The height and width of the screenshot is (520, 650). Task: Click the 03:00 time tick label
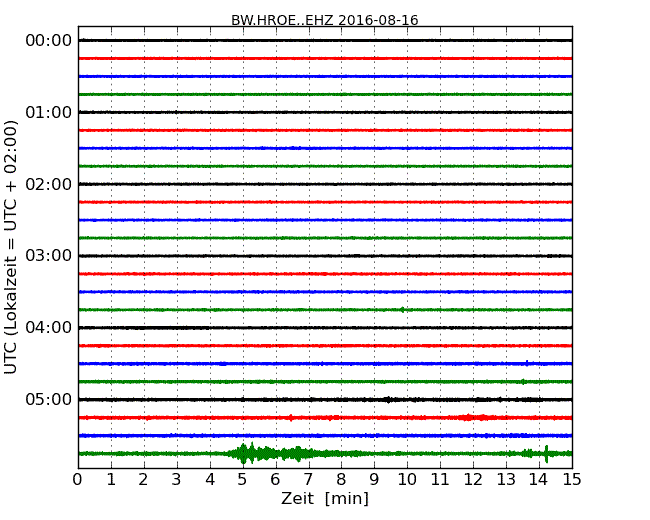49,256
